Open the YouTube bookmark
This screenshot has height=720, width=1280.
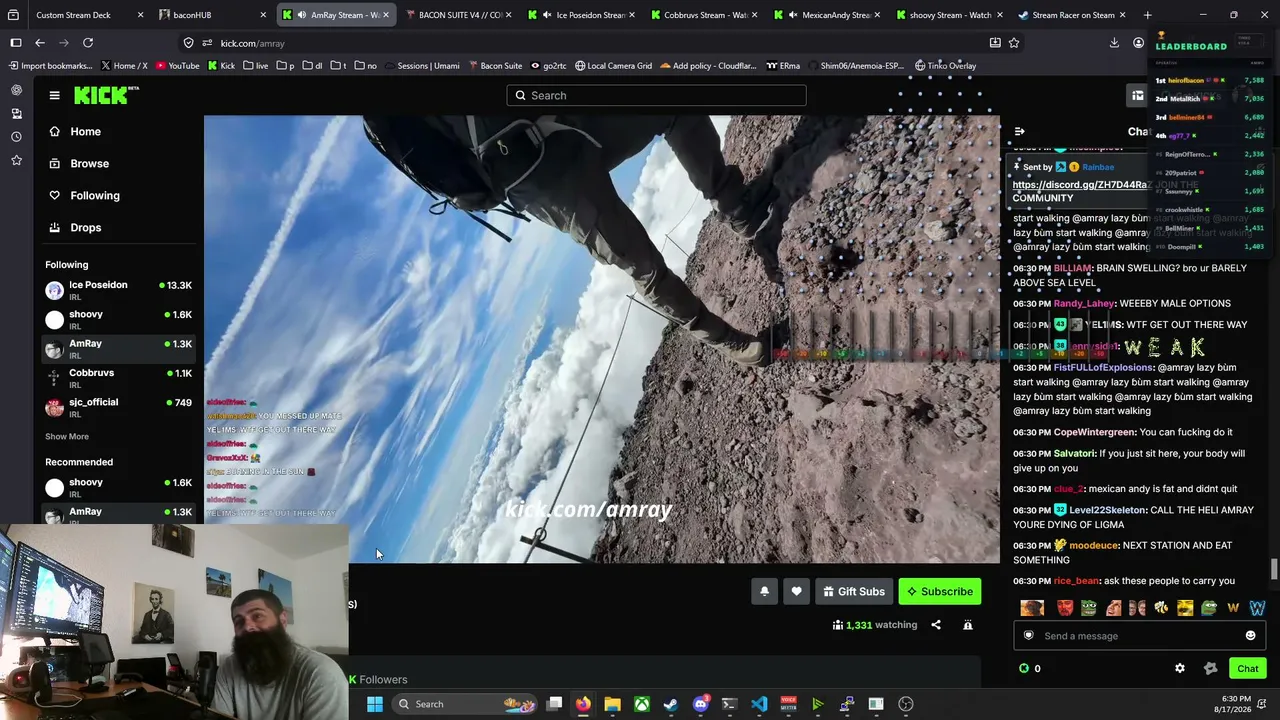(x=177, y=66)
